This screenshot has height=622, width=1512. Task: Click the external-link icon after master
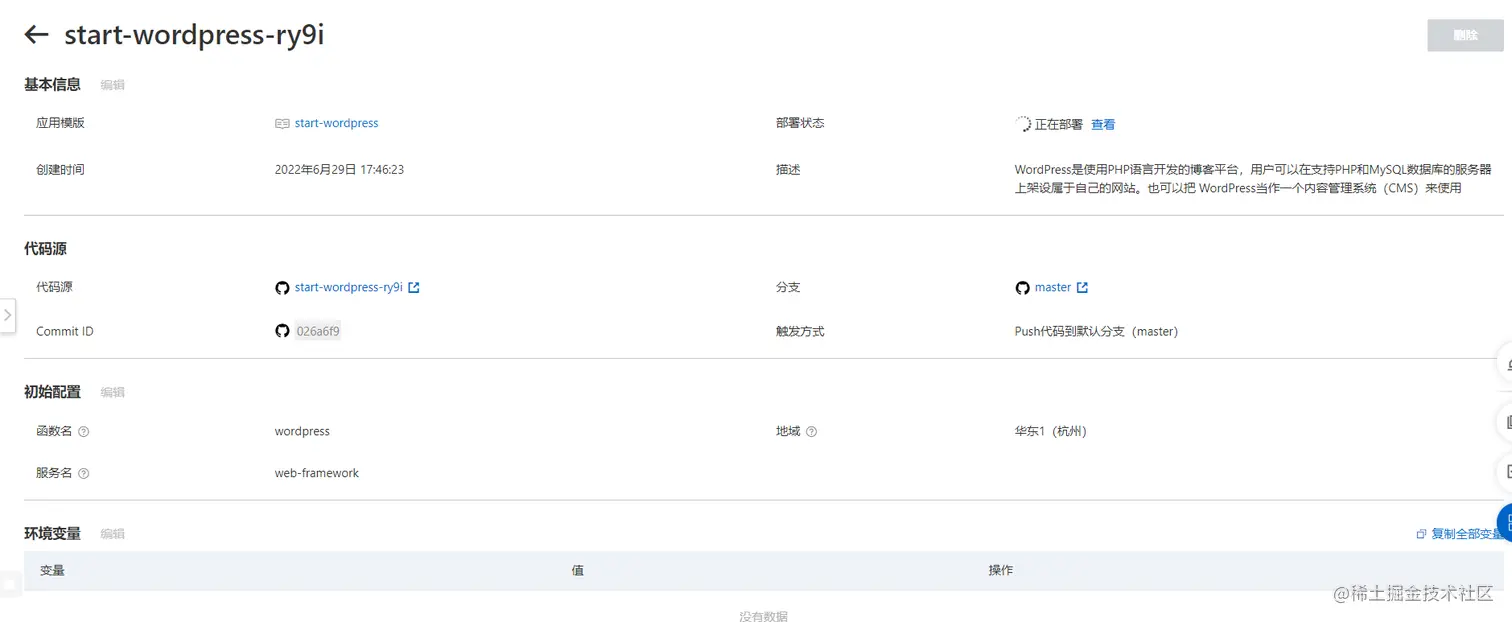point(1082,287)
